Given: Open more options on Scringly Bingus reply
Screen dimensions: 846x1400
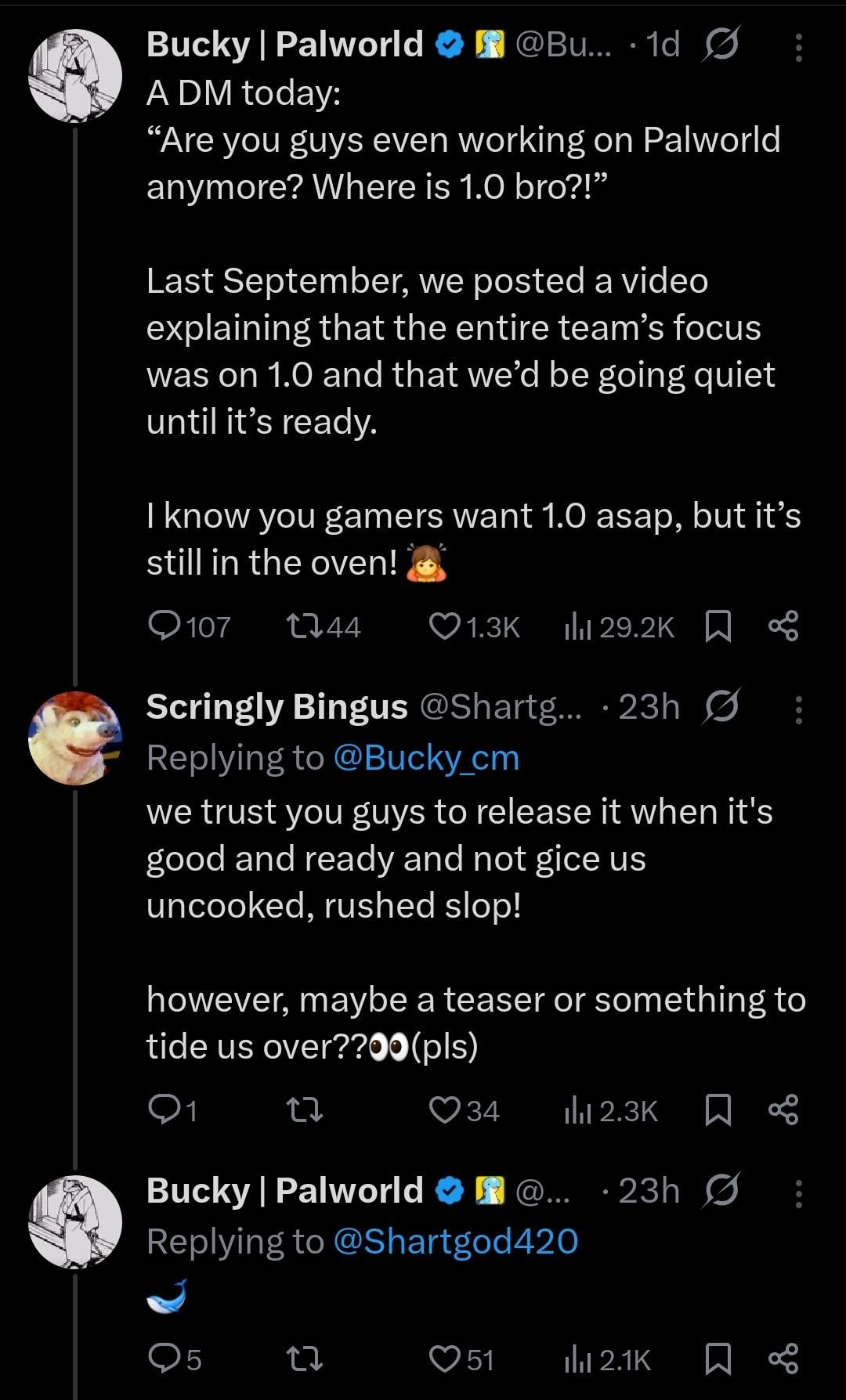Looking at the screenshot, I should point(798,709).
